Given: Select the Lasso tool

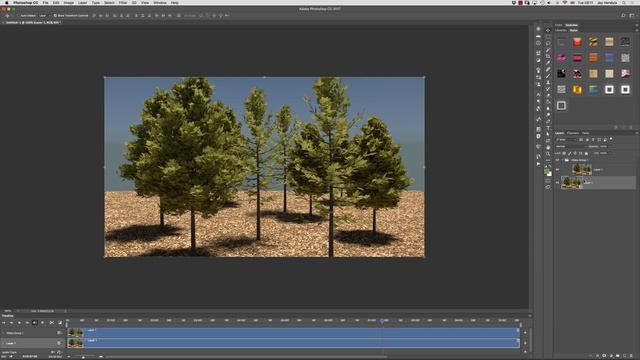Looking at the screenshot, I should pos(548,43).
